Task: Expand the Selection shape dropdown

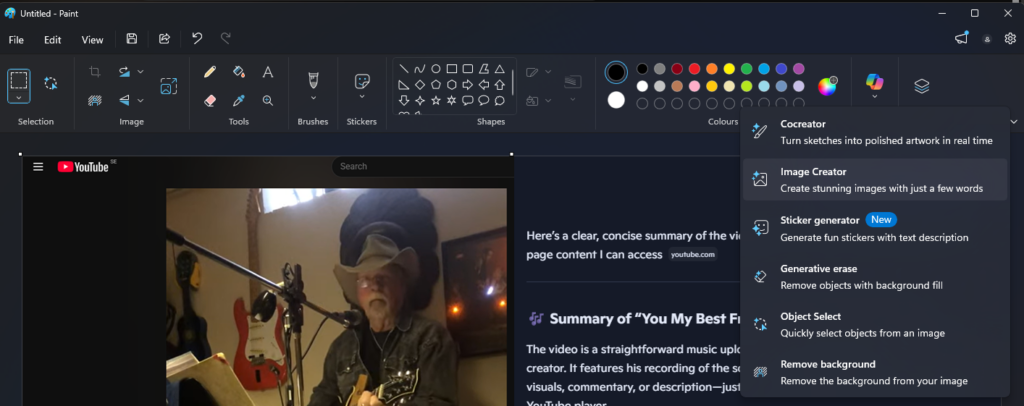Action: (x=19, y=98)
